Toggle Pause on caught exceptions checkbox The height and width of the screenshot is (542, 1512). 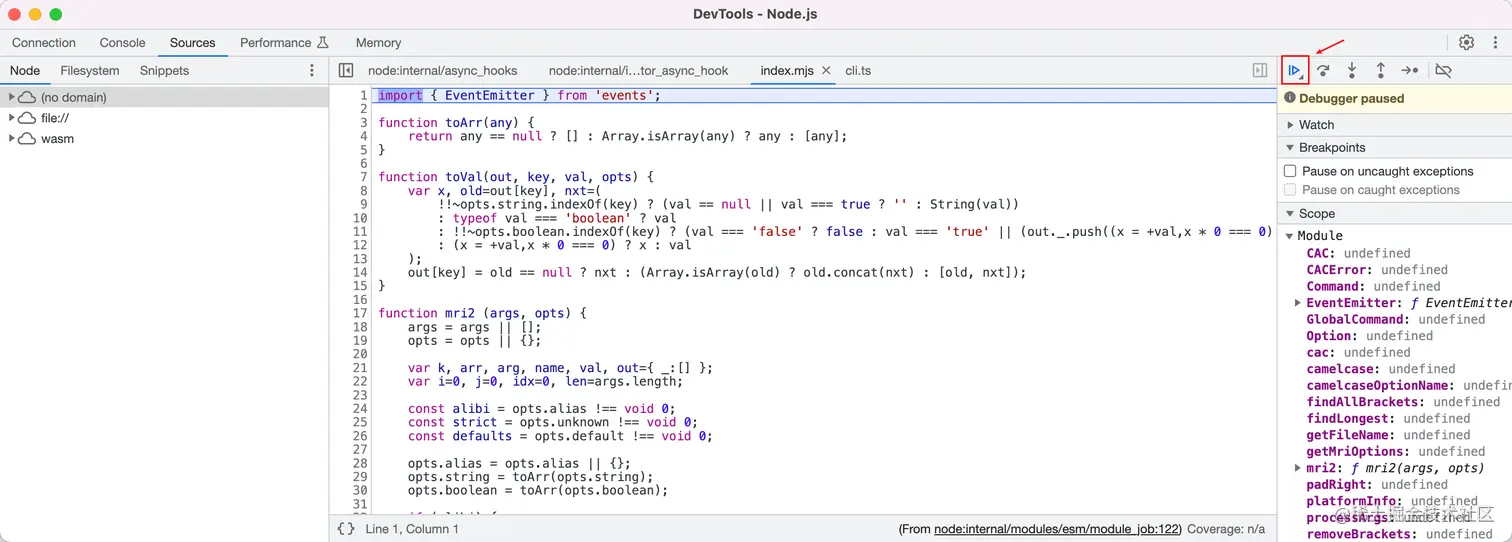click(1290, 190)
